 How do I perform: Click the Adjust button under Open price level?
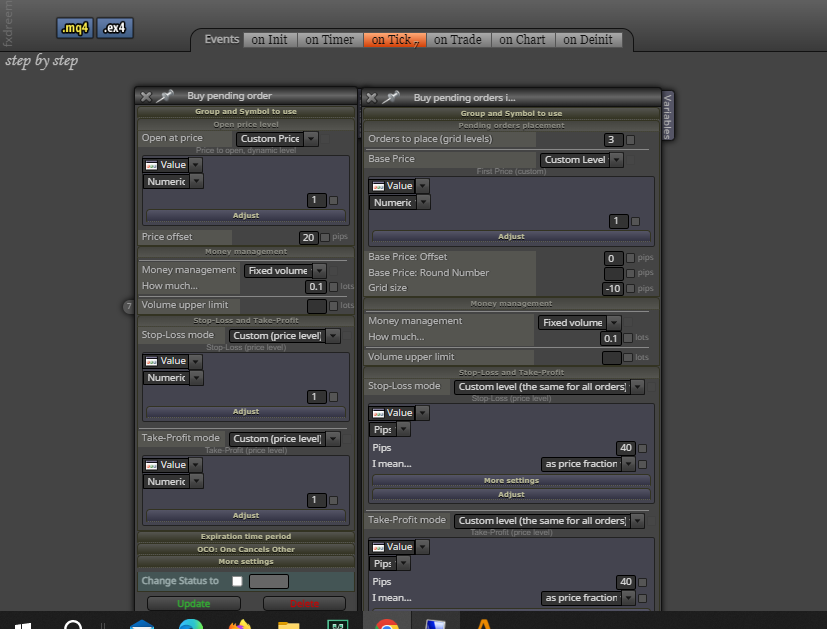click(x=246, y=216)
